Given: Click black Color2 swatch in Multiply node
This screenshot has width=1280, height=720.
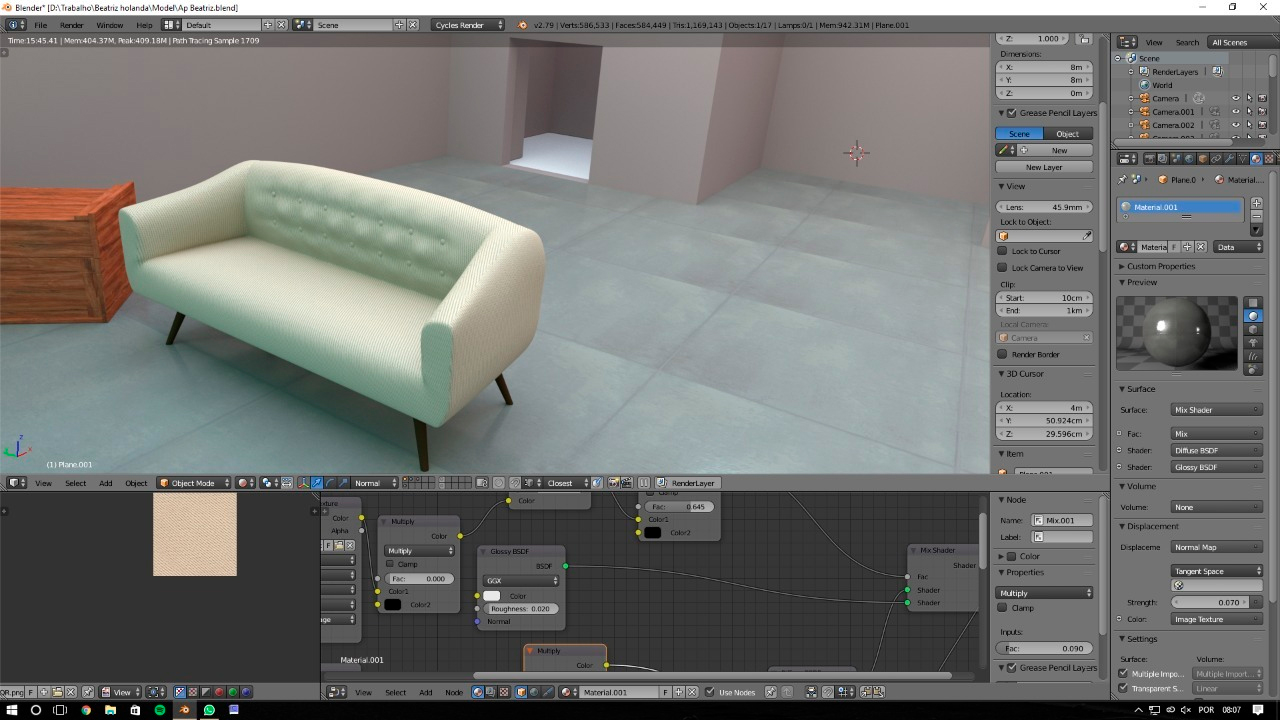Looking at the screenshot, I should (393, 604).
